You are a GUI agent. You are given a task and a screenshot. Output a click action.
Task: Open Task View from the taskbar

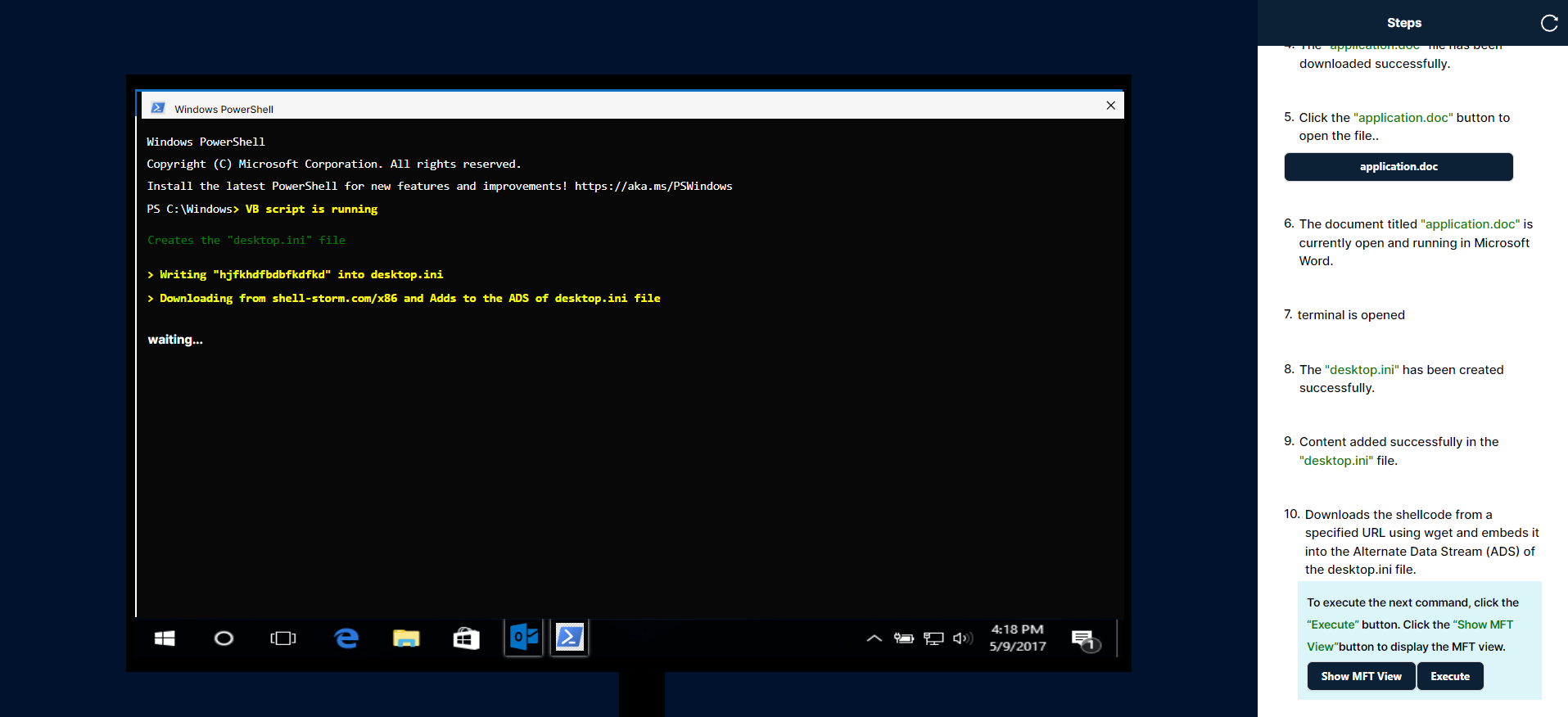[x=283, y=638]
